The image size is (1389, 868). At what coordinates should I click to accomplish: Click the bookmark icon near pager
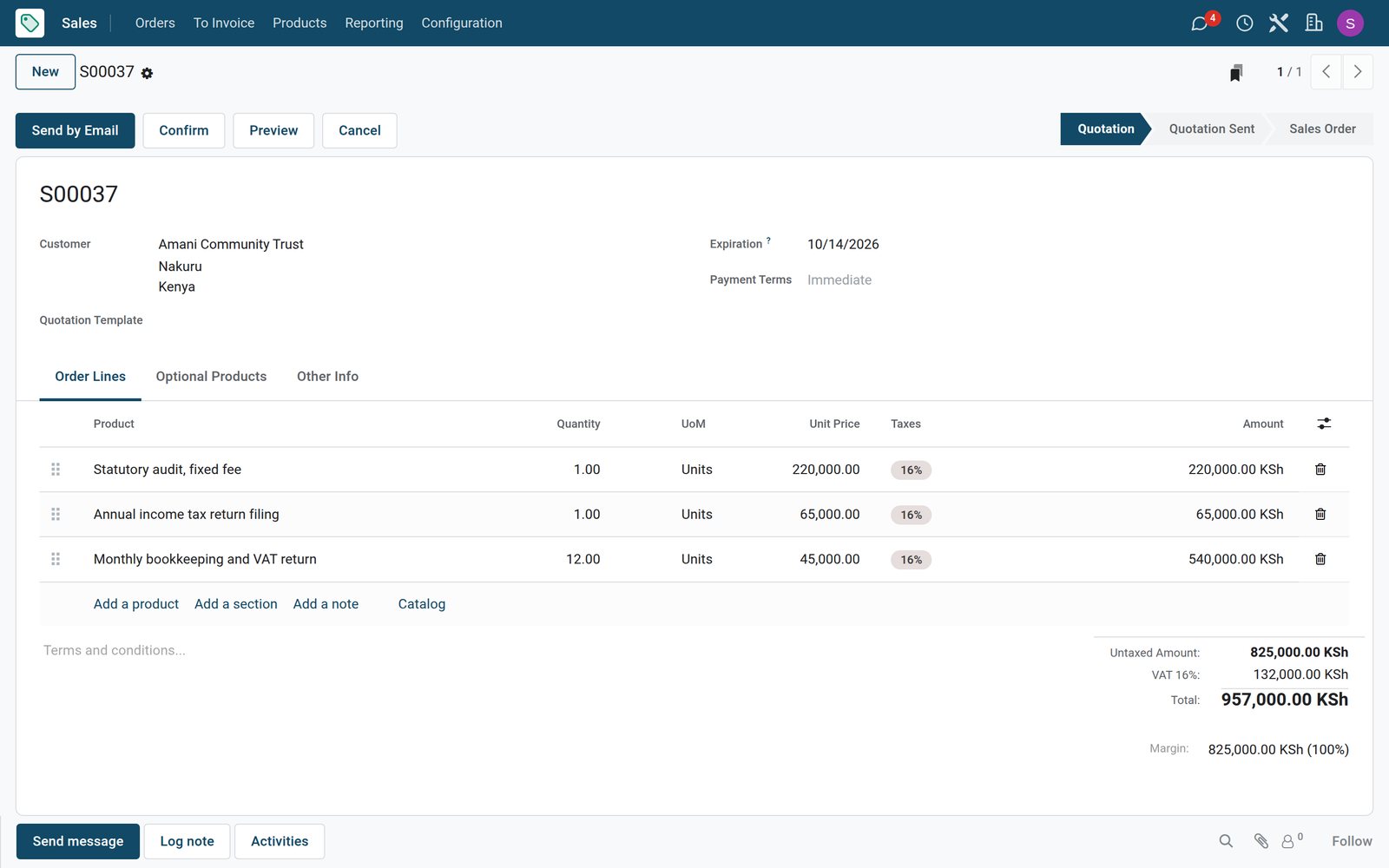click(x=1236, y=72)
